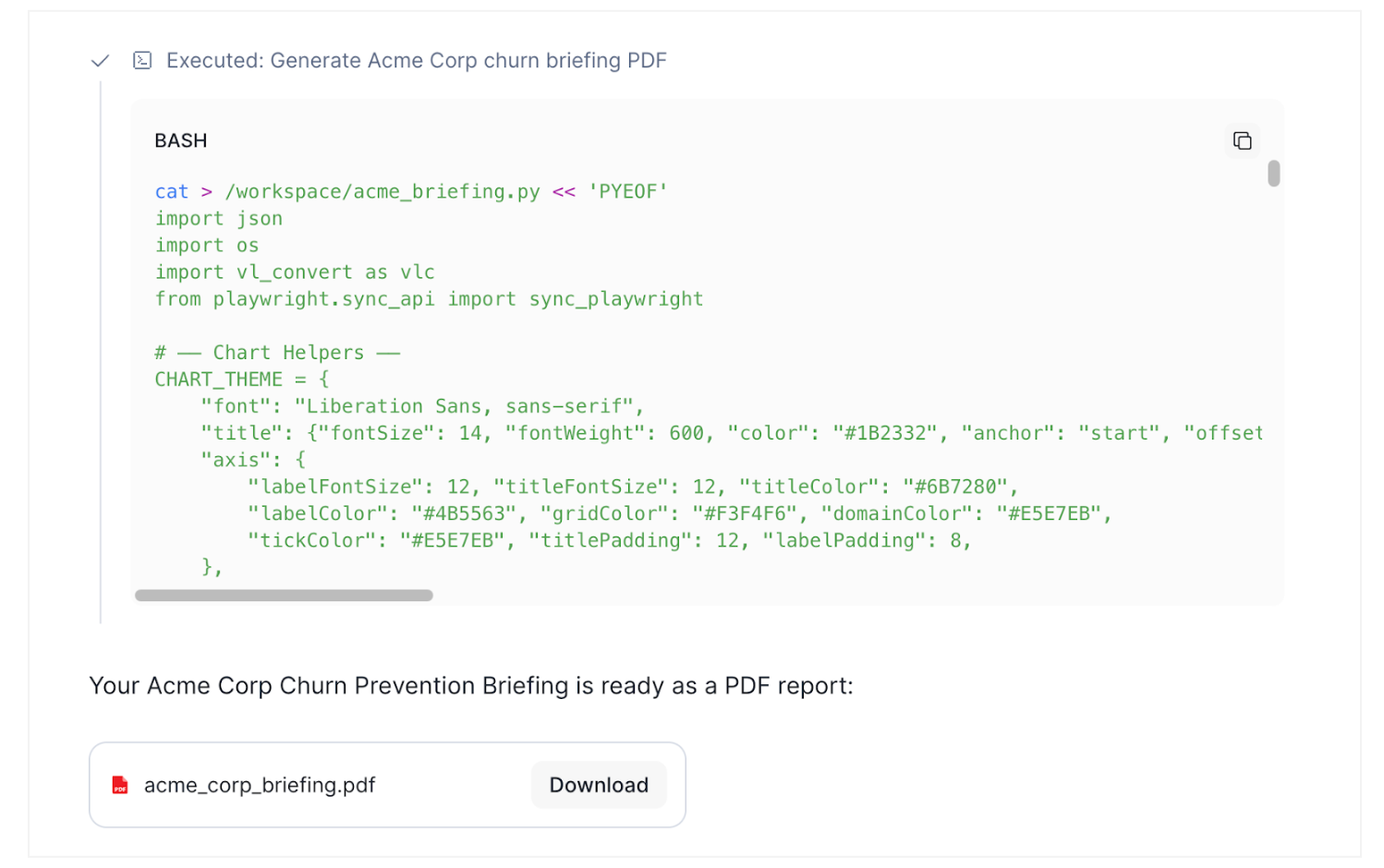
Task: Click the playwright.sync_api import line
Action: tap(429, 299)
